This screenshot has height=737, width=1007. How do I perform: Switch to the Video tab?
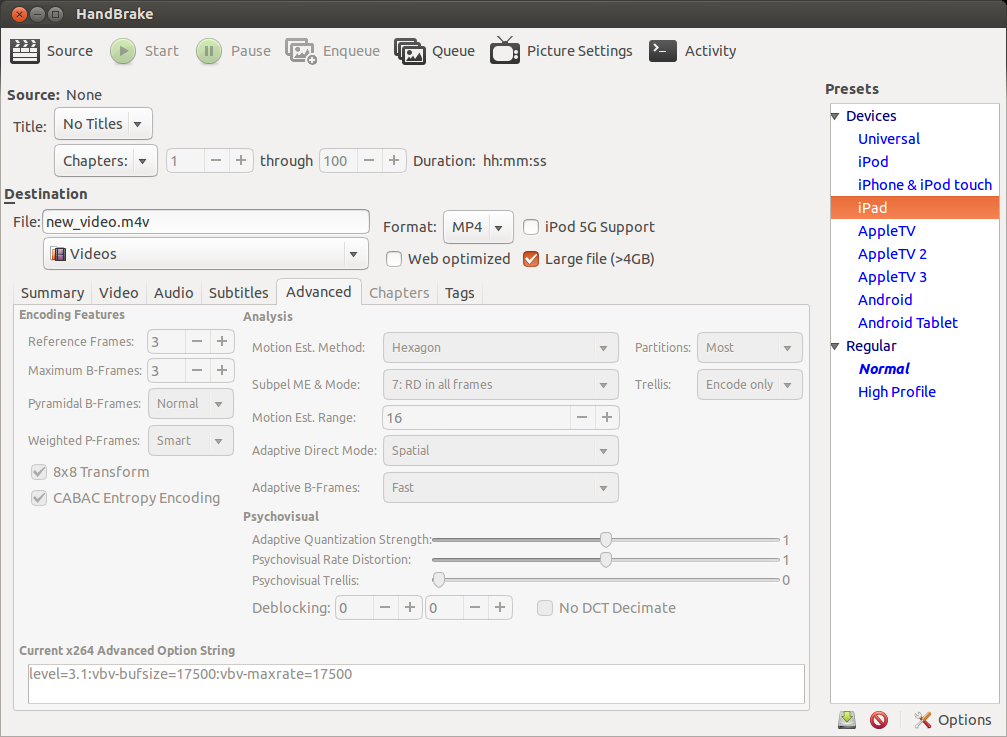[x=119, y=293]
